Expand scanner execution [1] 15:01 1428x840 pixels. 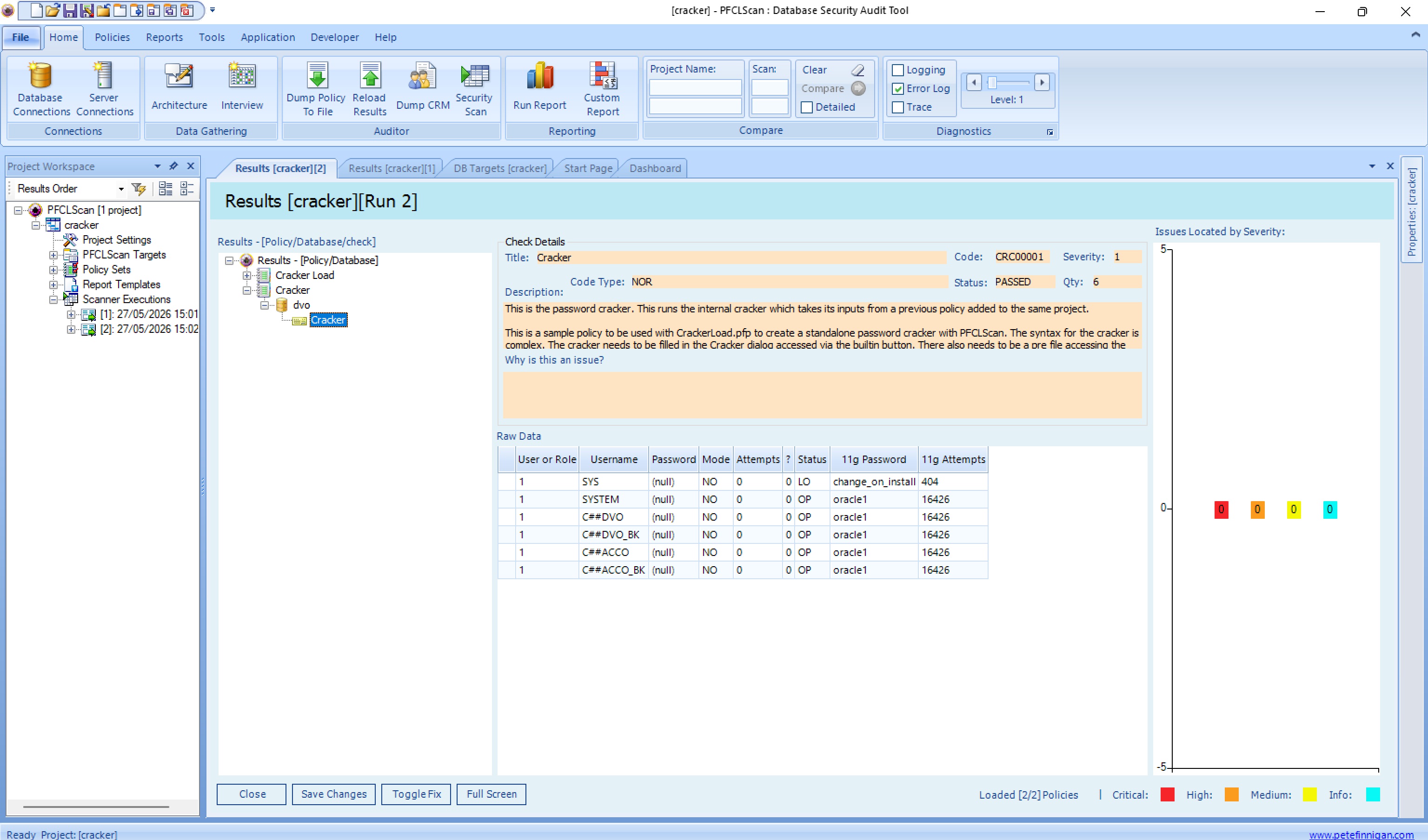pos(71,314)
